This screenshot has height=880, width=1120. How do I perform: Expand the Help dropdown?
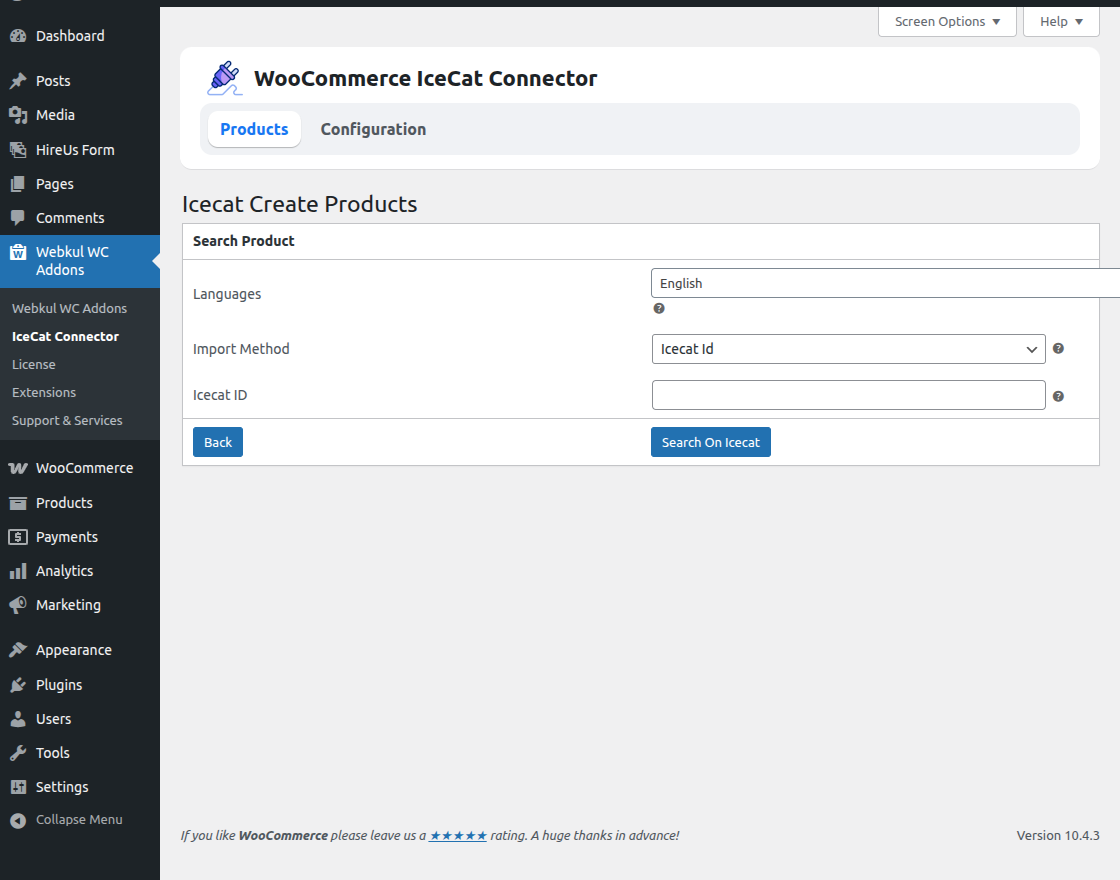1060,21
